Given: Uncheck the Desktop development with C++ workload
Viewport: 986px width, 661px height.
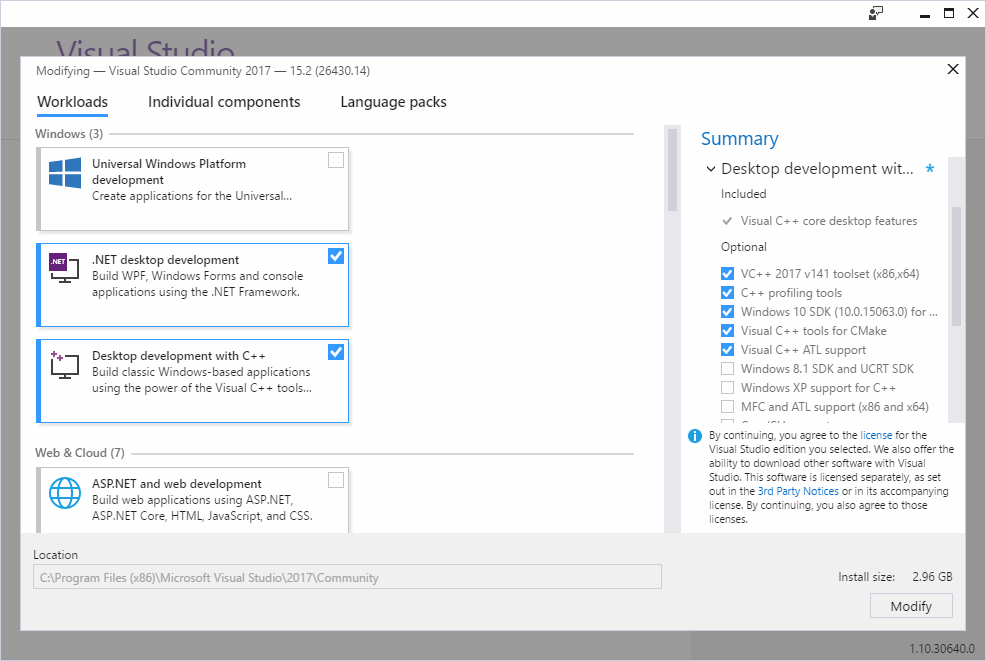Looking at the screenshot, I should point(336,352).
